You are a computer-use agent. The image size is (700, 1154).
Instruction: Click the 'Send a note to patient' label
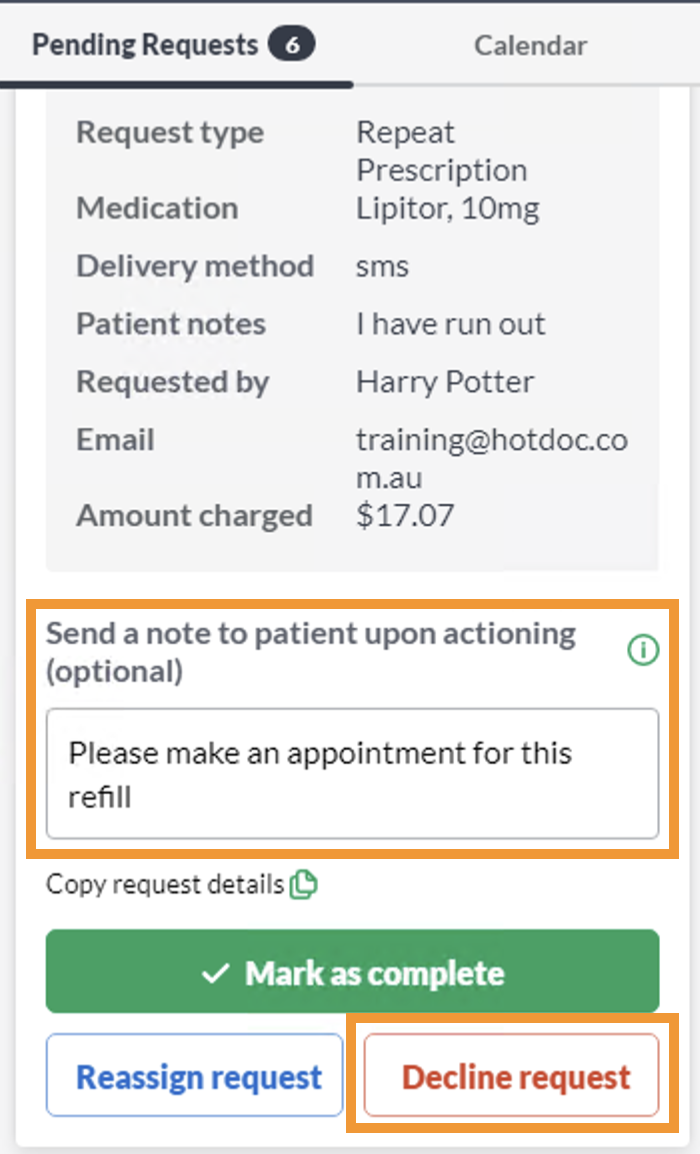tap(311, 652)
